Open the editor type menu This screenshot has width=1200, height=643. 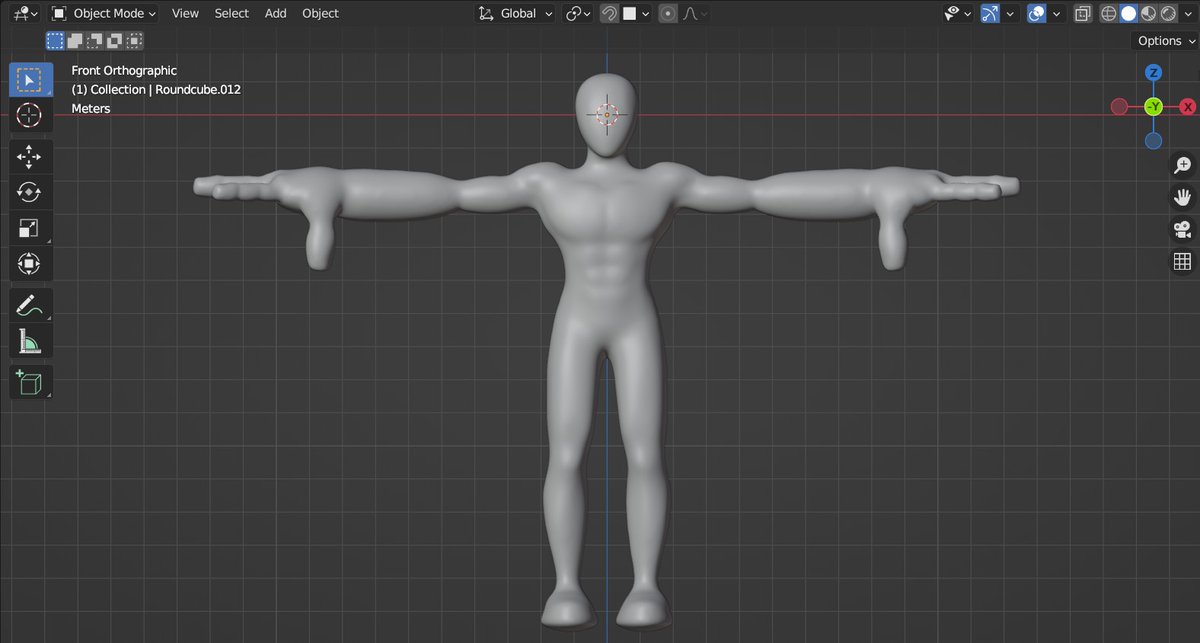click(x=26, y=13)
